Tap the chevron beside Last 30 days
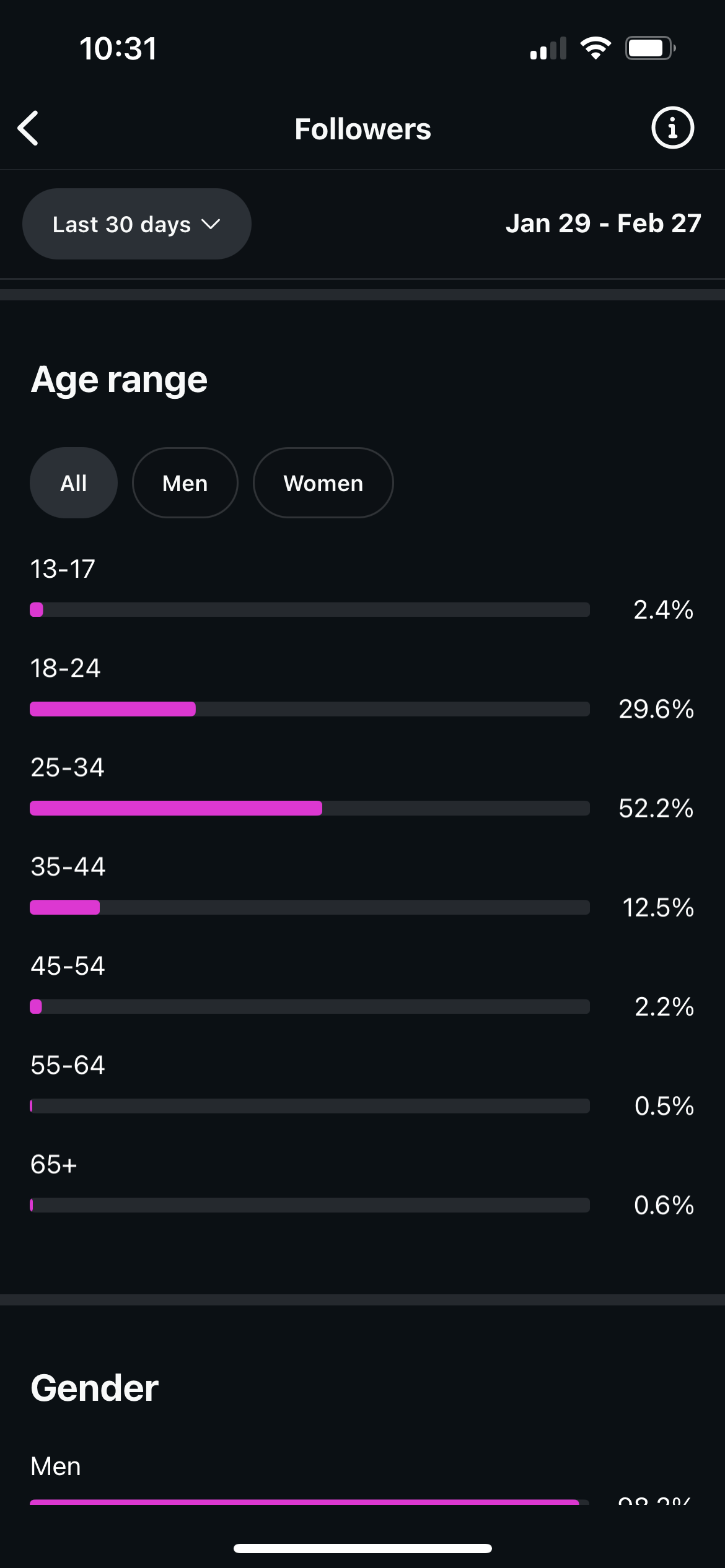Screen dimensions: 725x1568 point(211,224)
